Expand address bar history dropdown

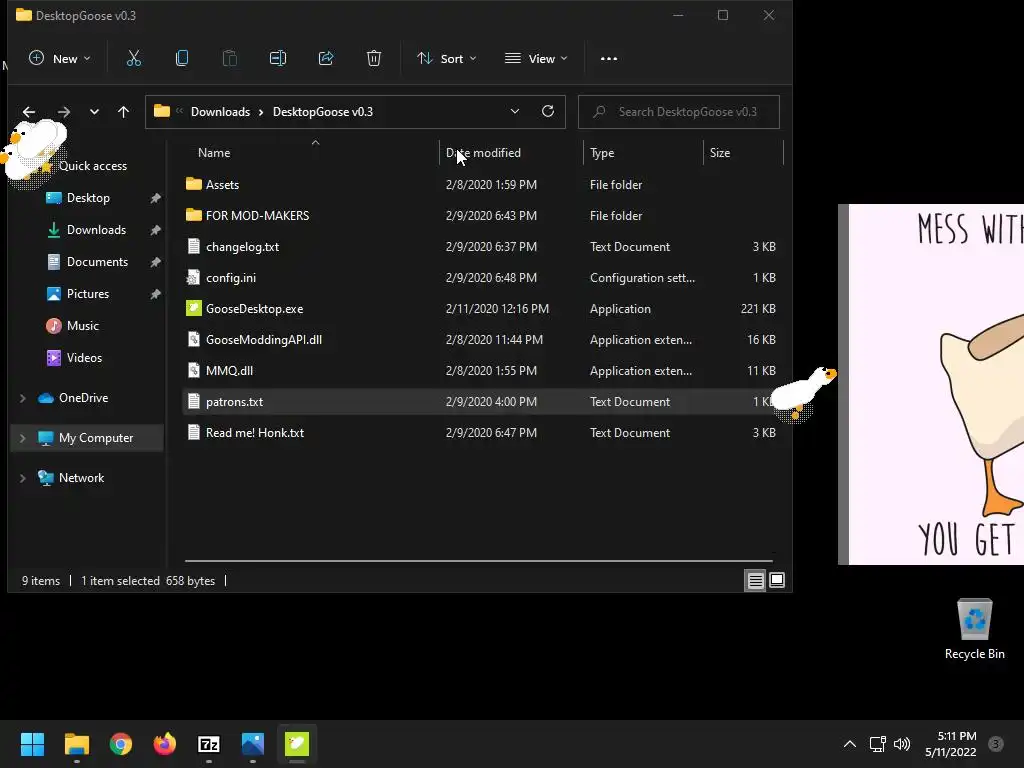(515, 111)
